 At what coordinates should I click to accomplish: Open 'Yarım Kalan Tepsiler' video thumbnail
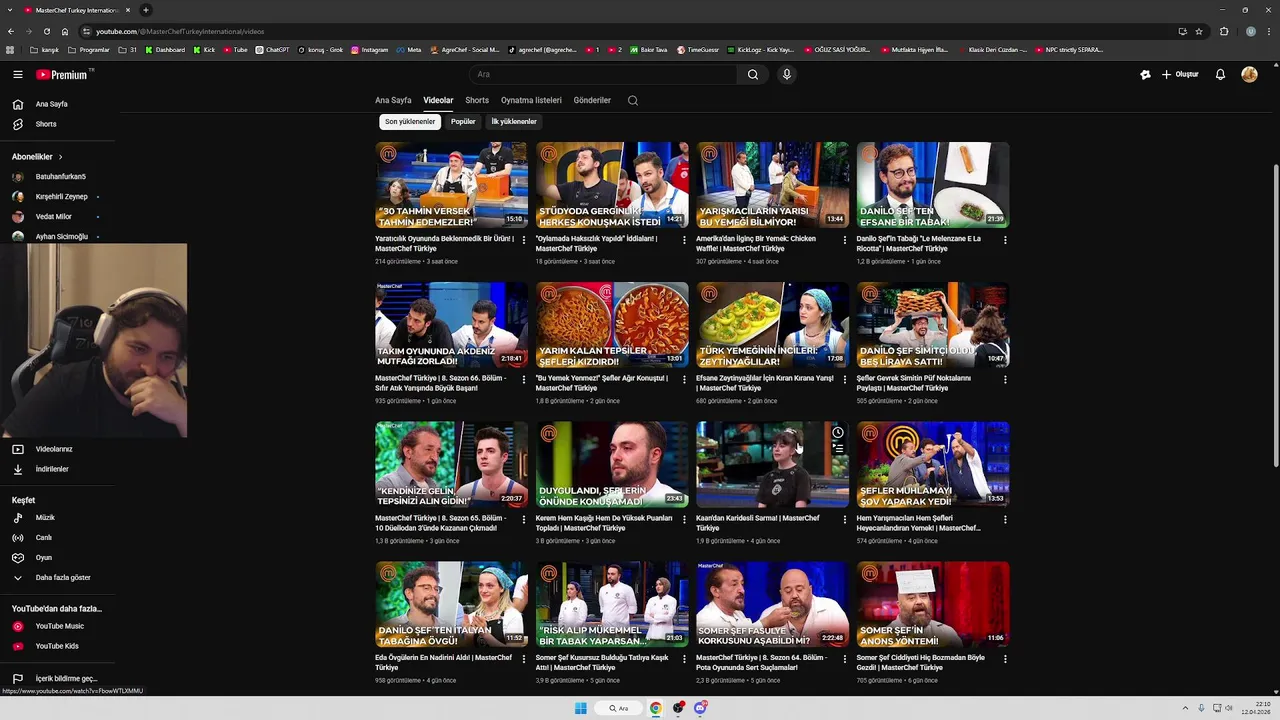[x=612, y=325]
